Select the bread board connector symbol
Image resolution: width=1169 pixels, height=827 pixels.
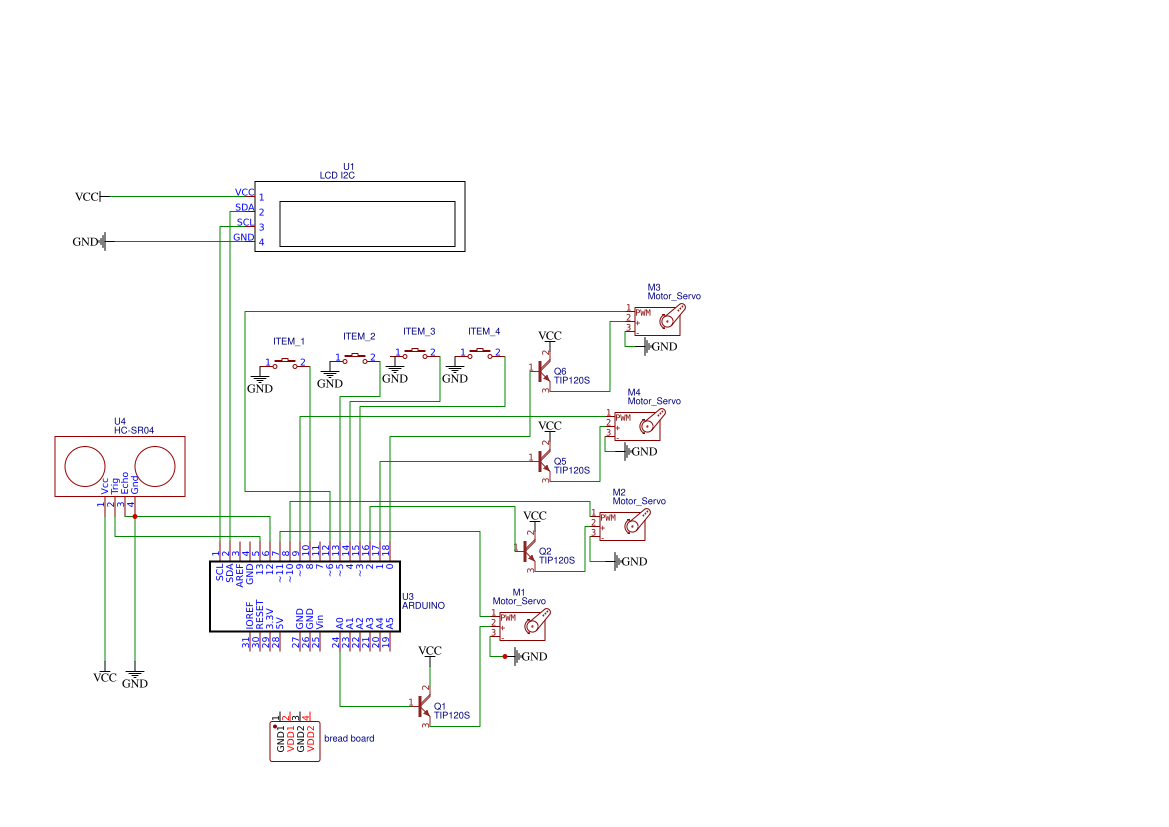coord(295,739)
